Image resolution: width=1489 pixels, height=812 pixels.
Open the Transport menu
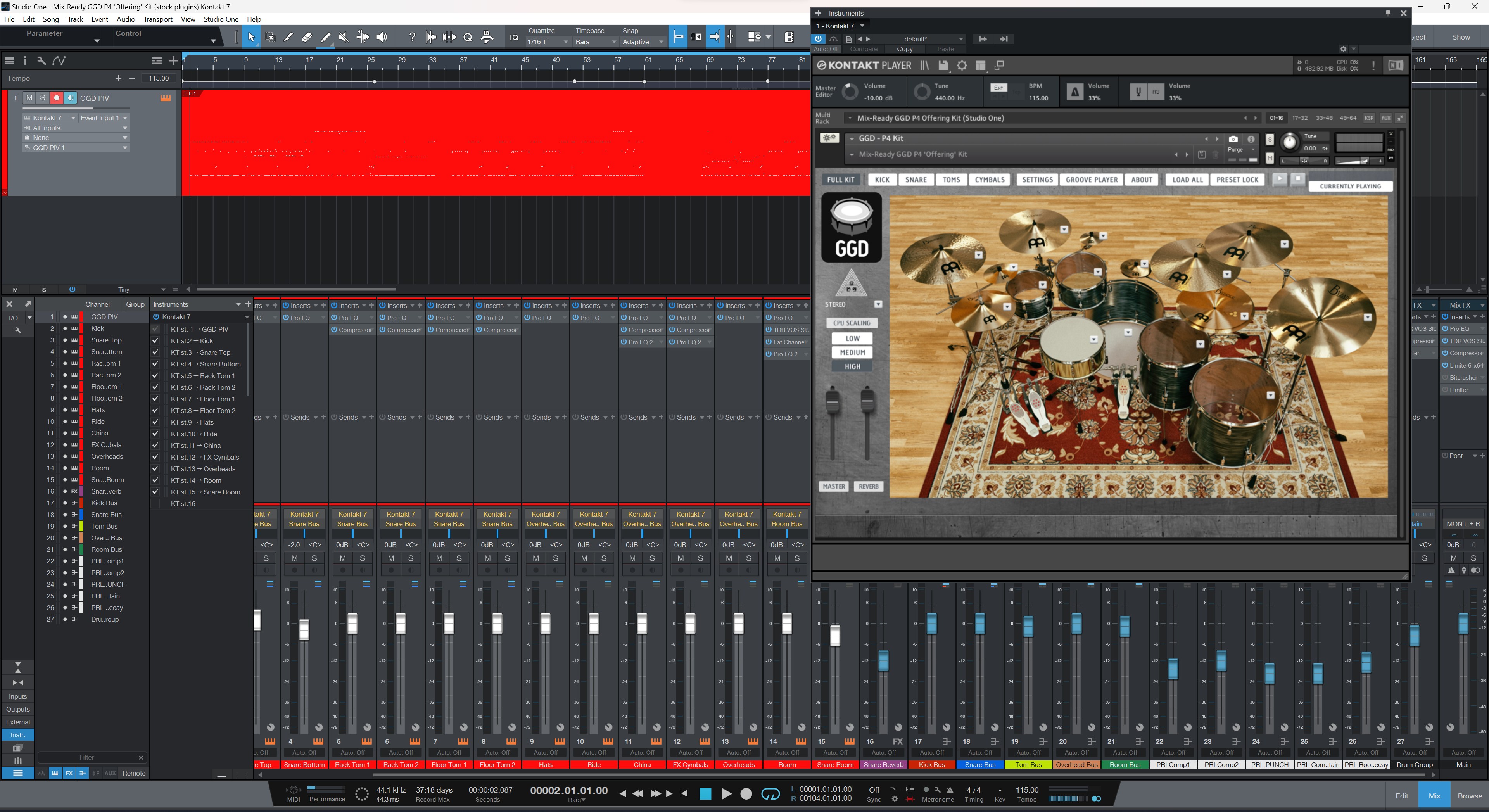158,19
